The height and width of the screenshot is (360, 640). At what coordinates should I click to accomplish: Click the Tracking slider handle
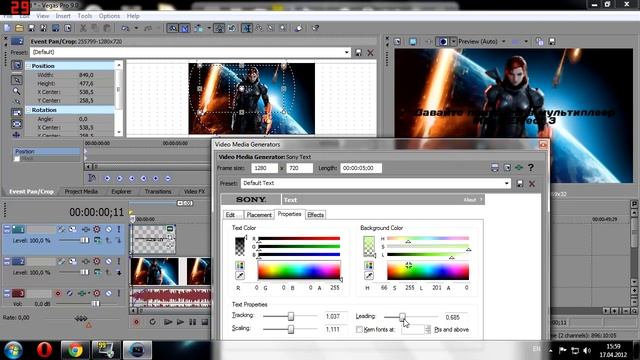[291, 316]
